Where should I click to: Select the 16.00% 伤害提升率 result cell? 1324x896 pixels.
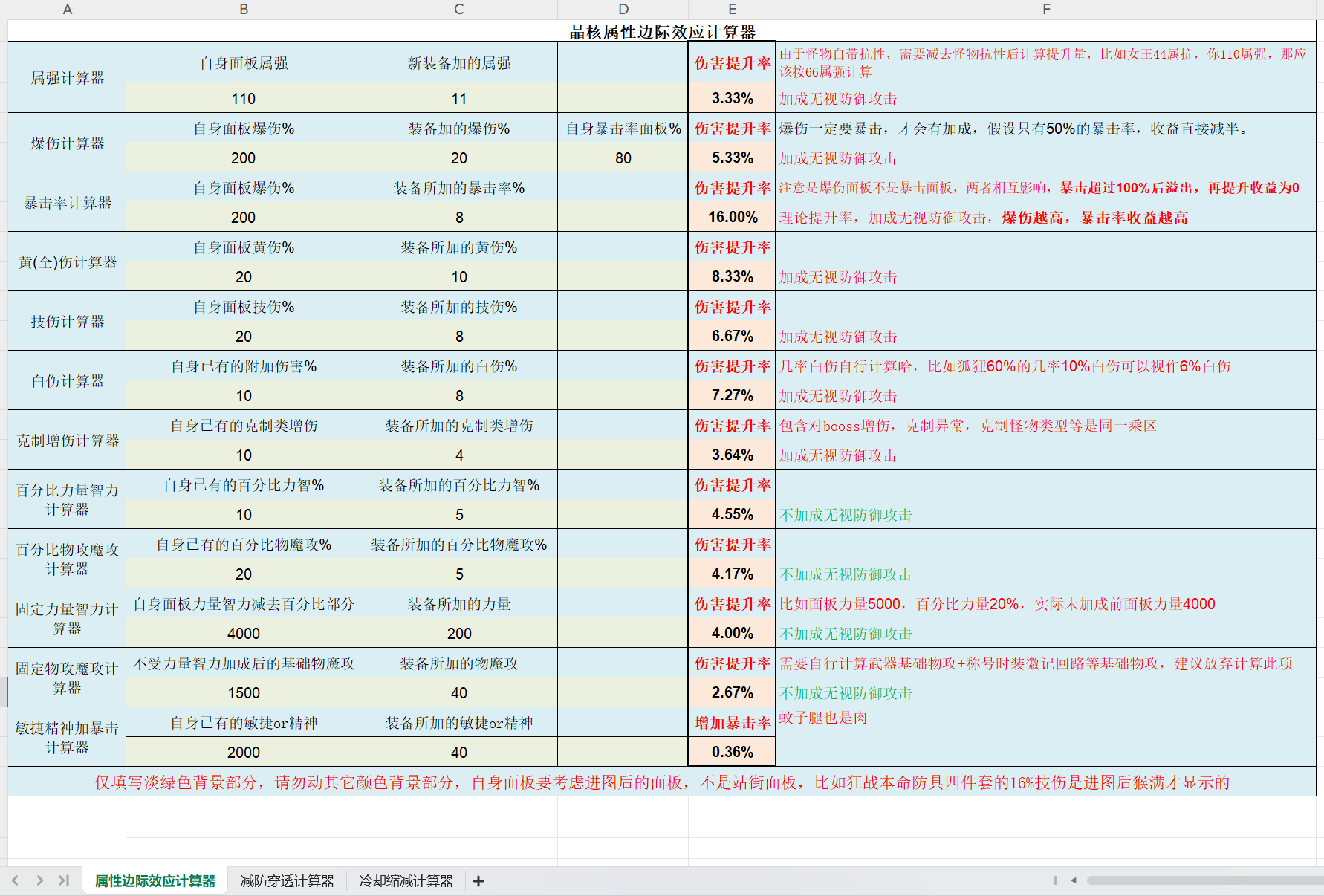pyautogui.click(x=732, y=217)
